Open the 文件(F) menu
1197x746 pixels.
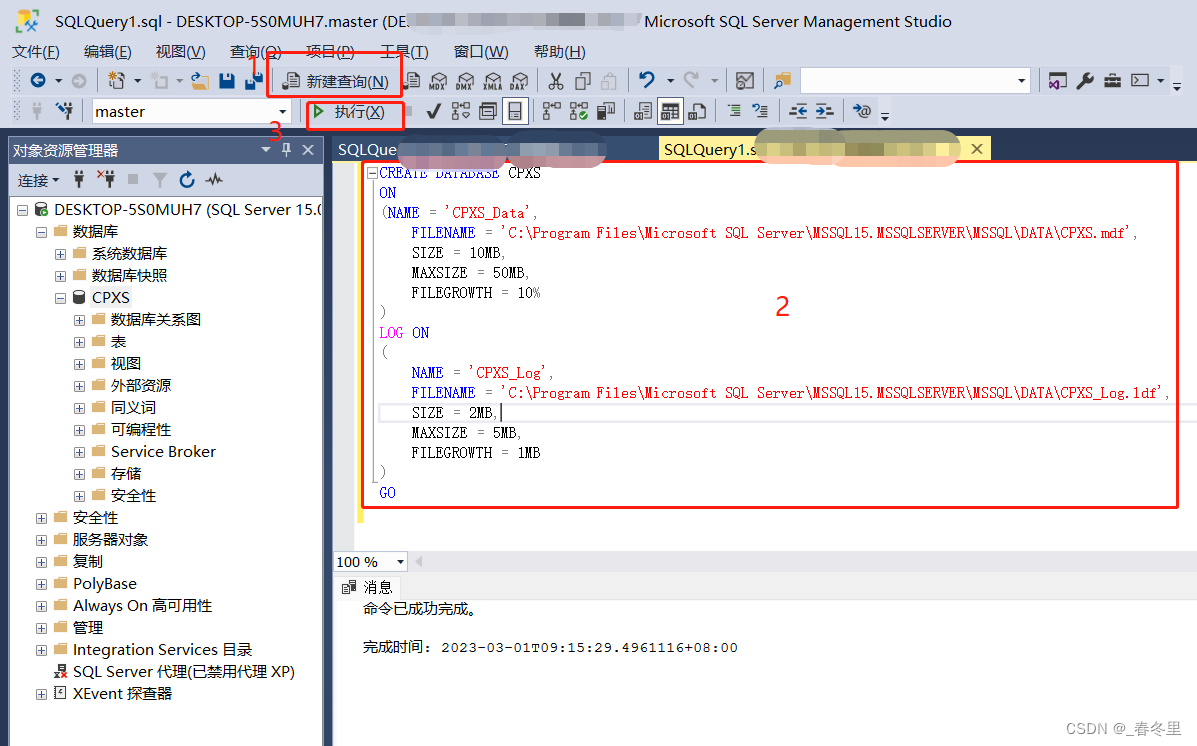tap(36, 51)
